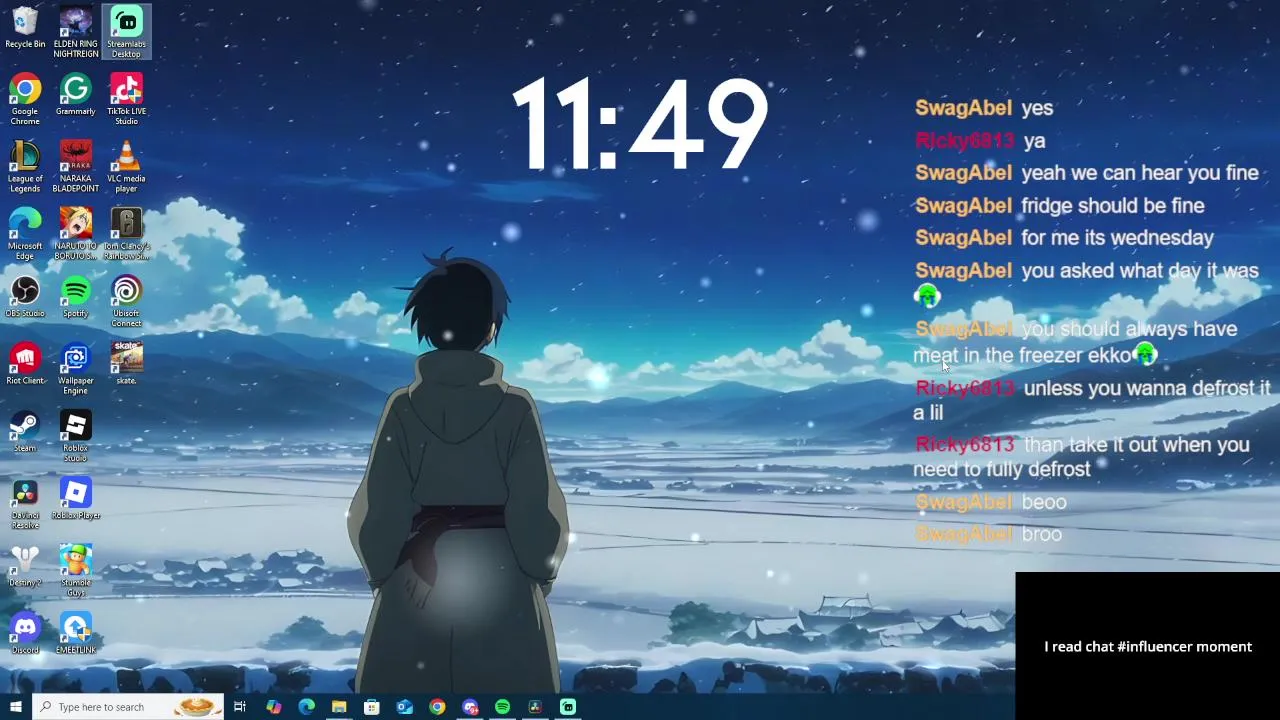This screenshot has height=720, width=1280.
Task: Open the Windows Start menu
Action: (x=15, y=707)
